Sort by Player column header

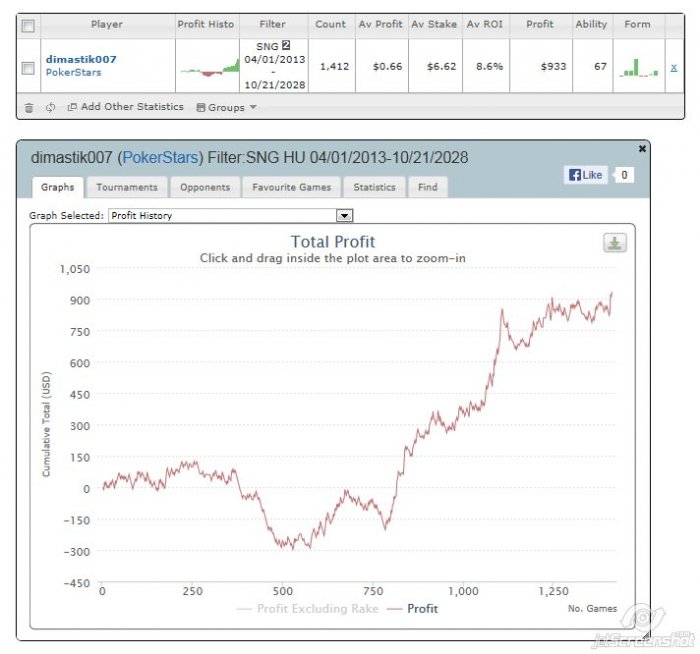point(107,25)
